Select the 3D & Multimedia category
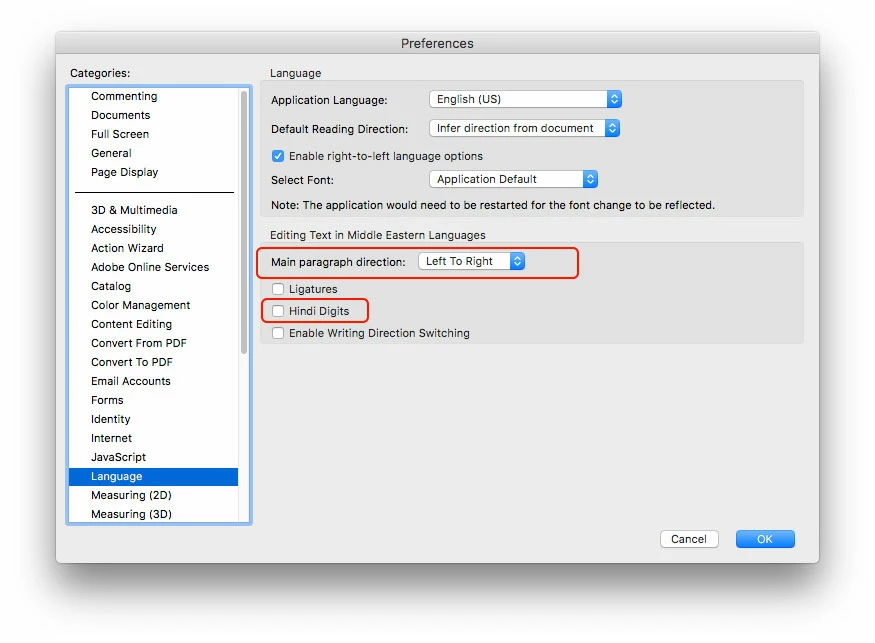This screenshot has height=643, width=875. point(153,210)
